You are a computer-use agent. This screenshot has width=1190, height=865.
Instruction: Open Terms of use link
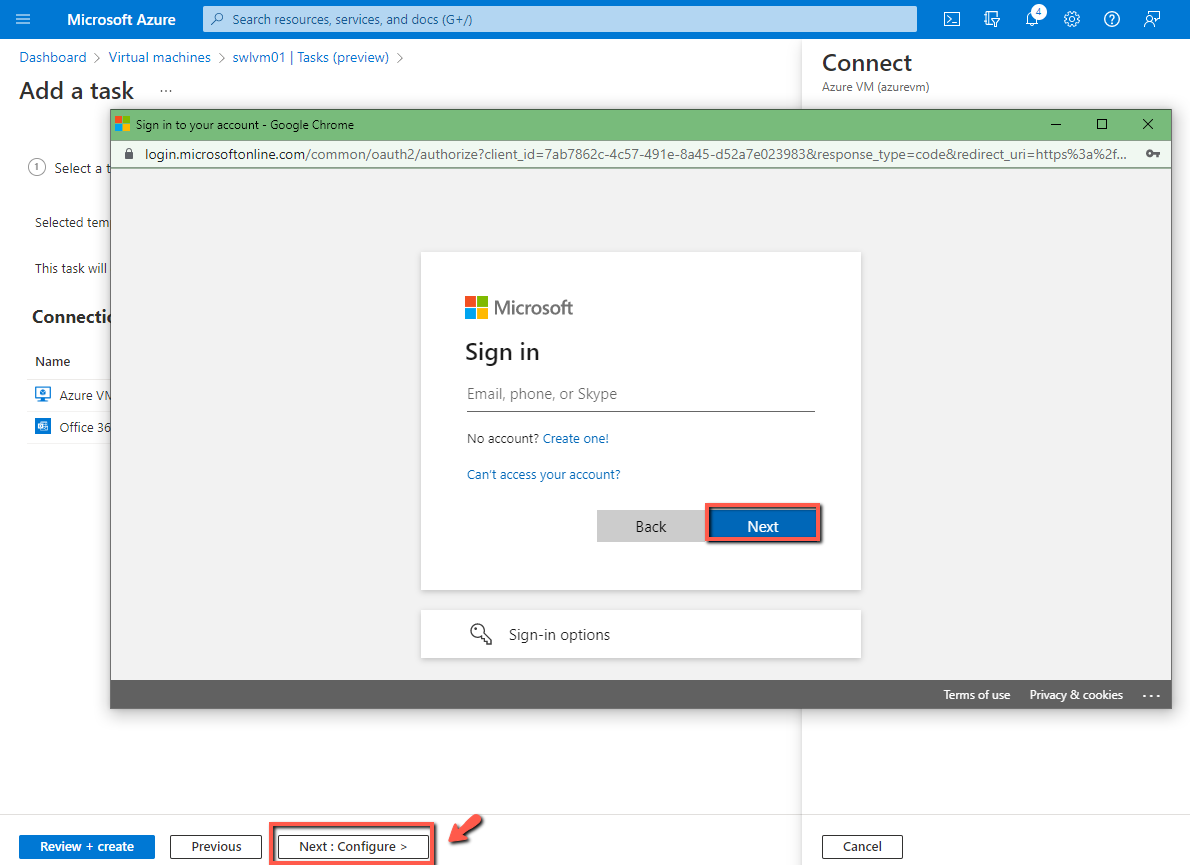coord(976,695)
